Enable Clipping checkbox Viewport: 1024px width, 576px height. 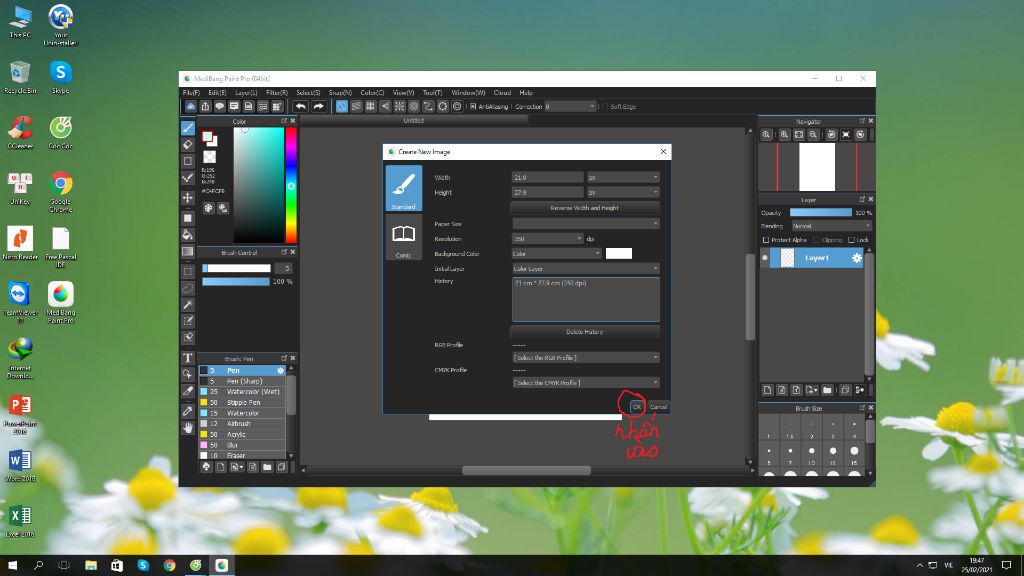tap(816, 240)
